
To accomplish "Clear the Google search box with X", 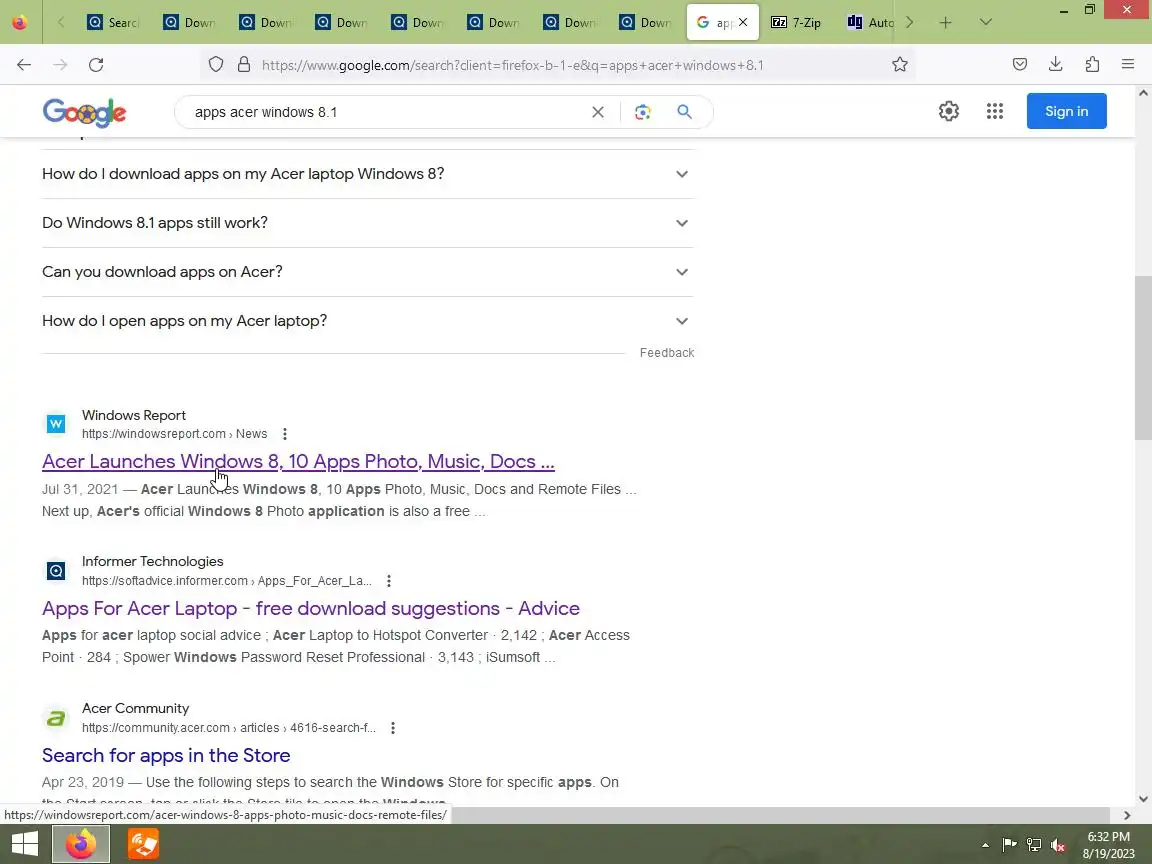I will [598, 112].
